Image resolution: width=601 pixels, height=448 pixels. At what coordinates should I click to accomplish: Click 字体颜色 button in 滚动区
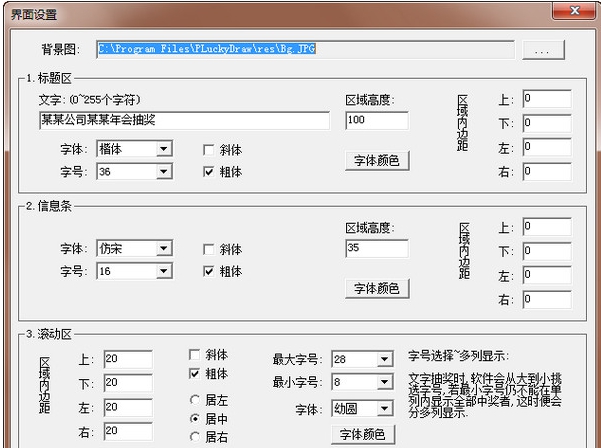coord(363,435)
